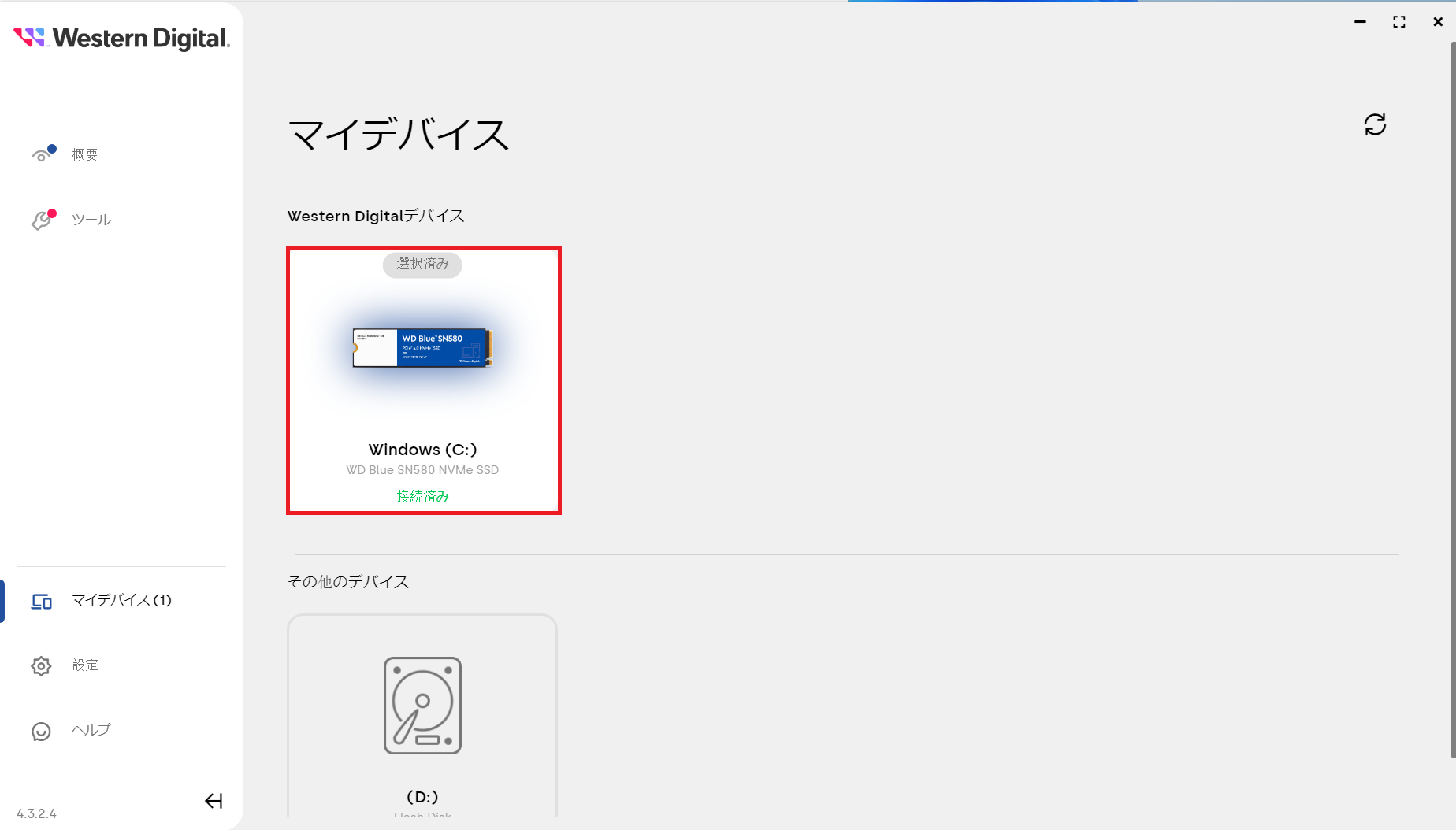Viewport: 1456px width, 830px height.
Task: Click the Windows (C:) device name
Action: 423,450
